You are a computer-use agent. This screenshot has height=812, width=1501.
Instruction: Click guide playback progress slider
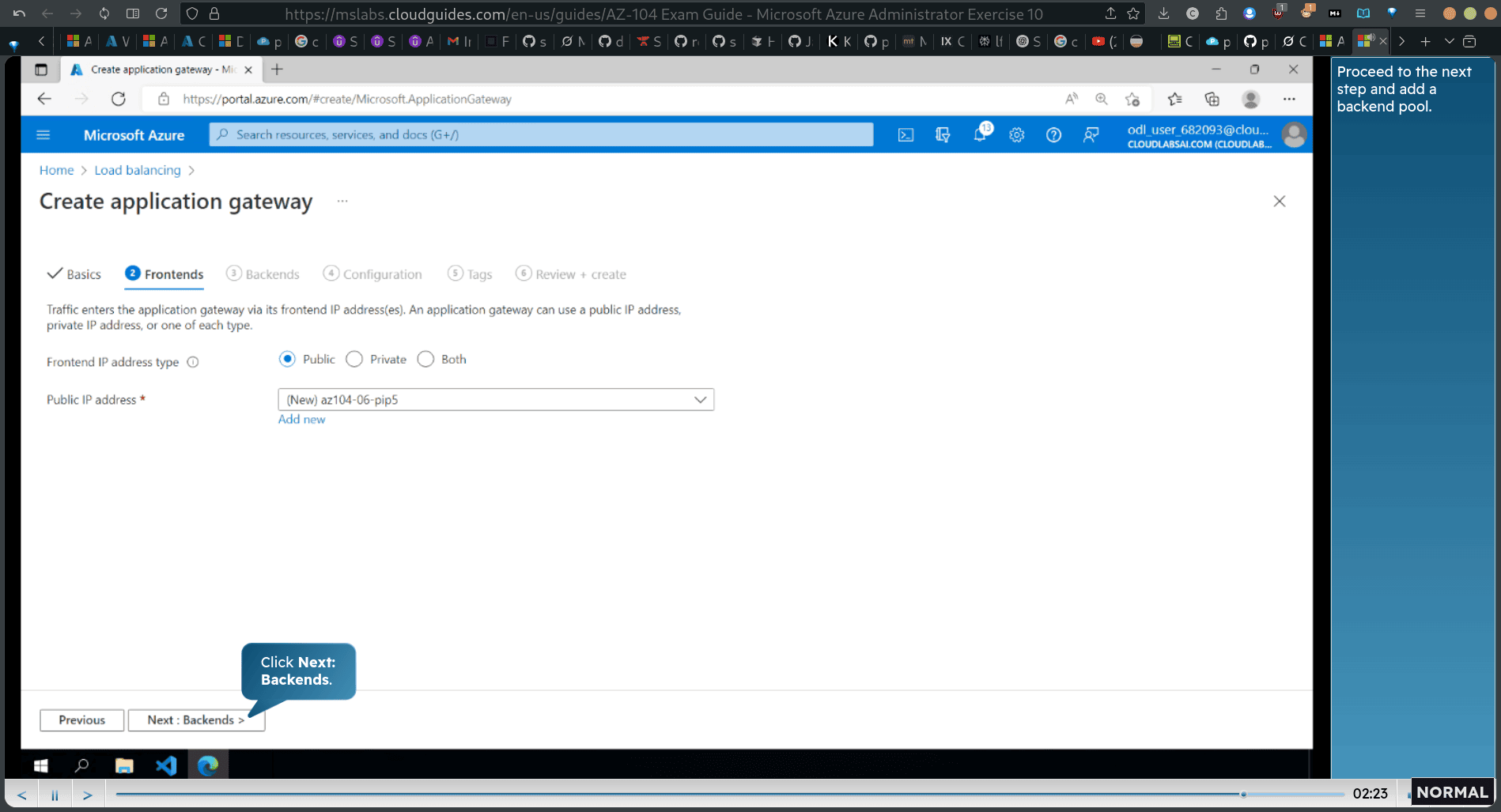[730, 794]
